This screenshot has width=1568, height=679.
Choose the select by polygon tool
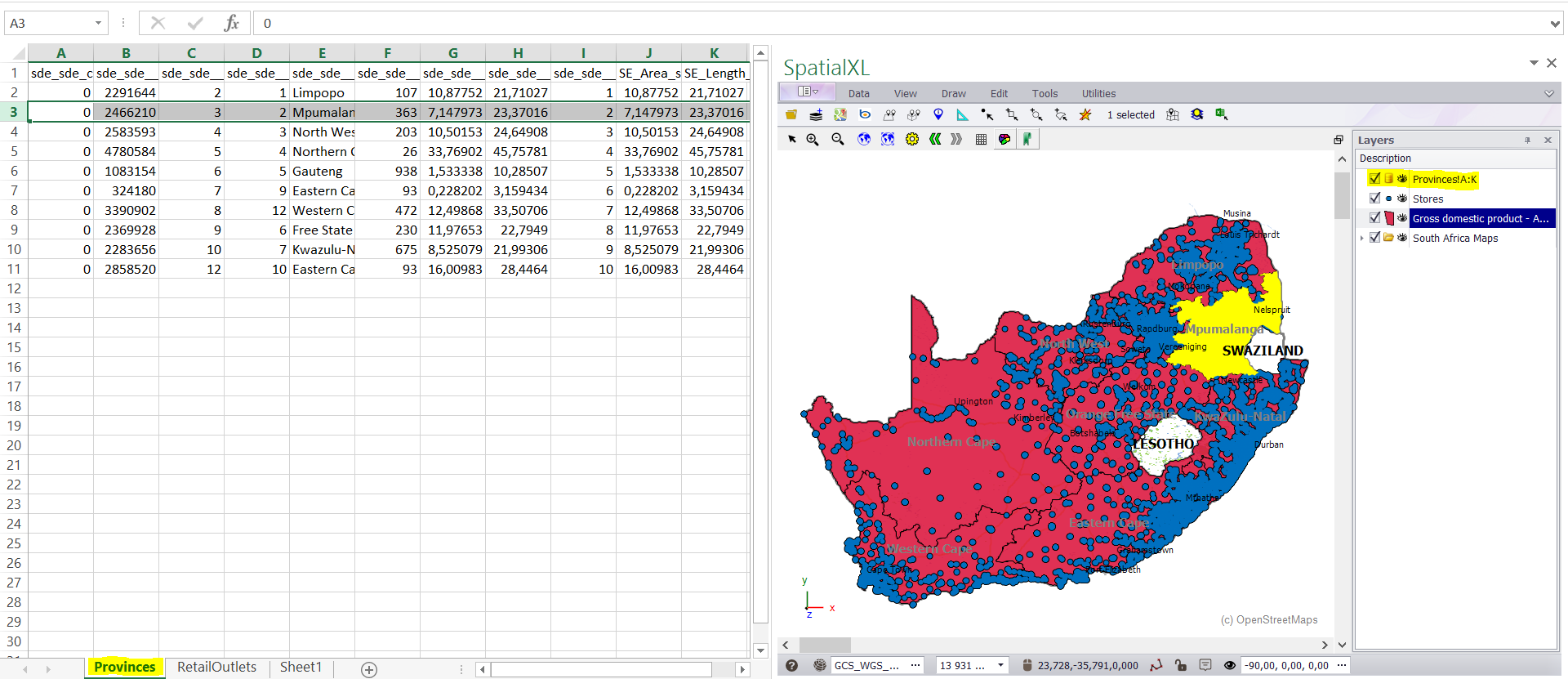1061,115
